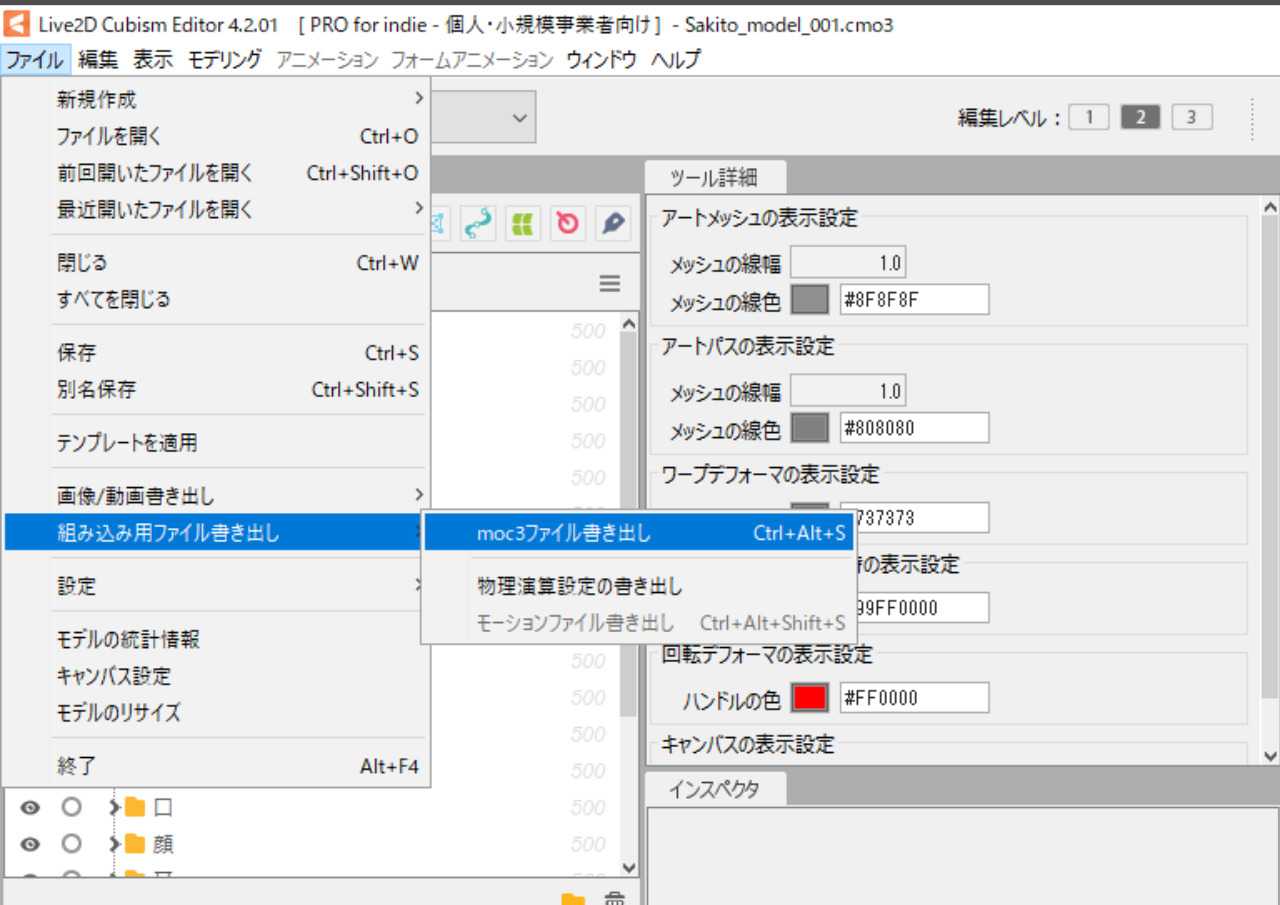Select the green warp deformer tool icon

click(x=522, y=224)
